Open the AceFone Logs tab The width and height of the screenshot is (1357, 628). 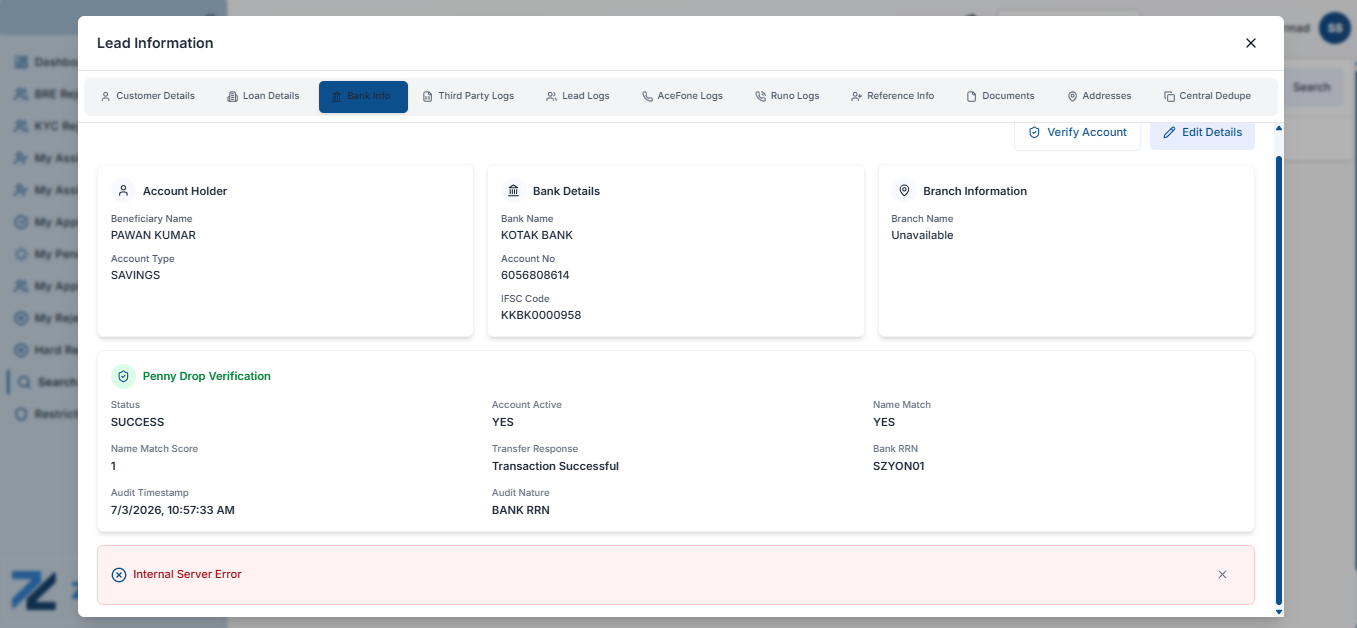tap(682, 96)
